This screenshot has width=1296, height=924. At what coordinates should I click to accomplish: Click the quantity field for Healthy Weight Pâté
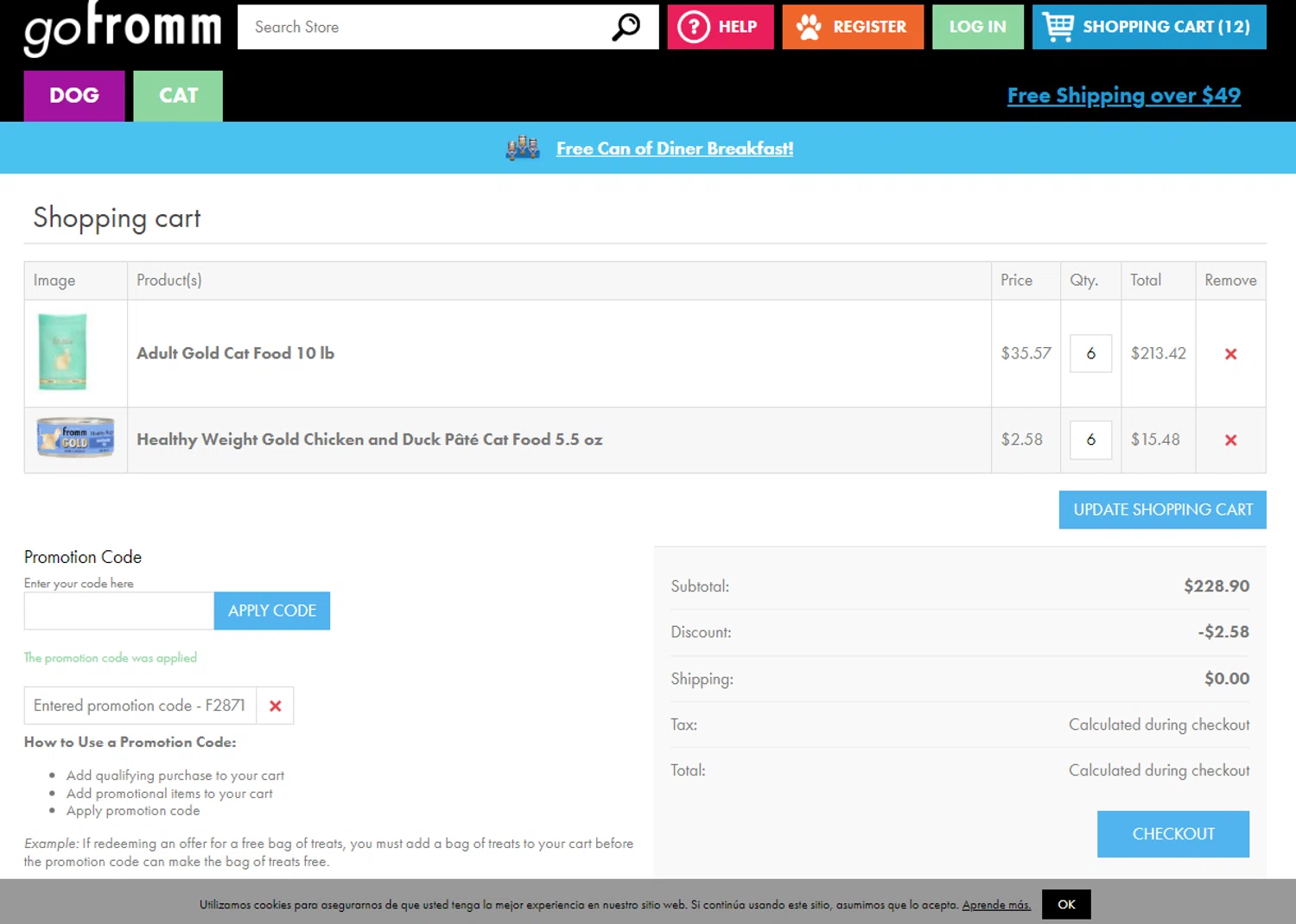[x=1090, y=440]
